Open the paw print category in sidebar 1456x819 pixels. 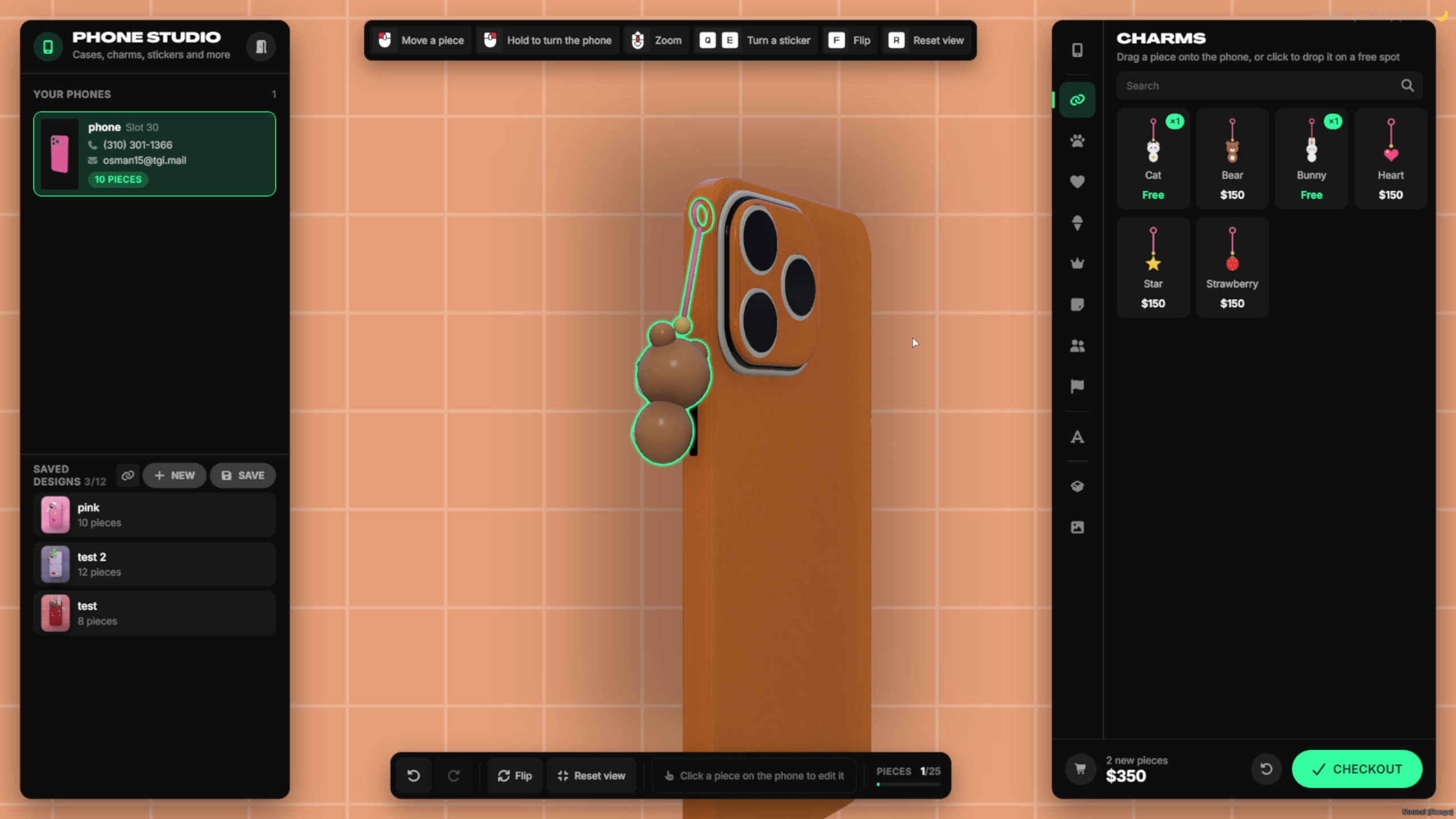[1077, 141]
